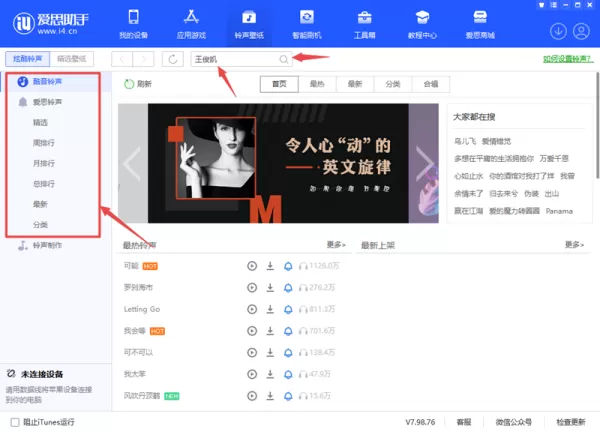The width and height of the screenshot is (600, 432).
Task: Go back with the left arrow button
Action: pos(122,59)
